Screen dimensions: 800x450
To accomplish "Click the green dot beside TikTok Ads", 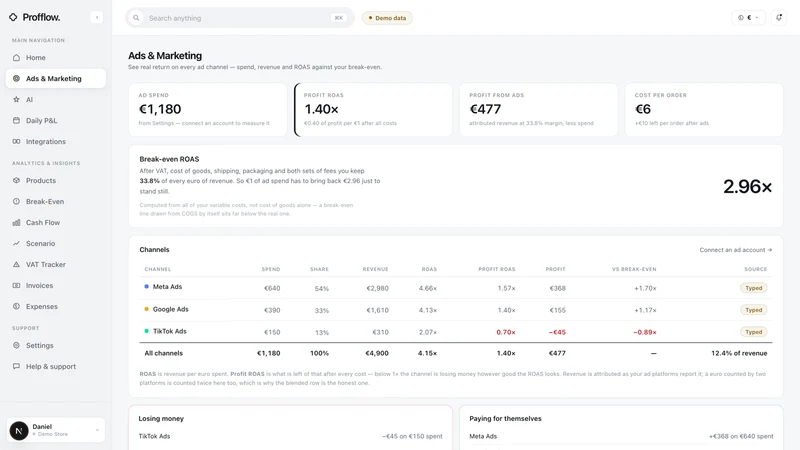I will point(146,331).
